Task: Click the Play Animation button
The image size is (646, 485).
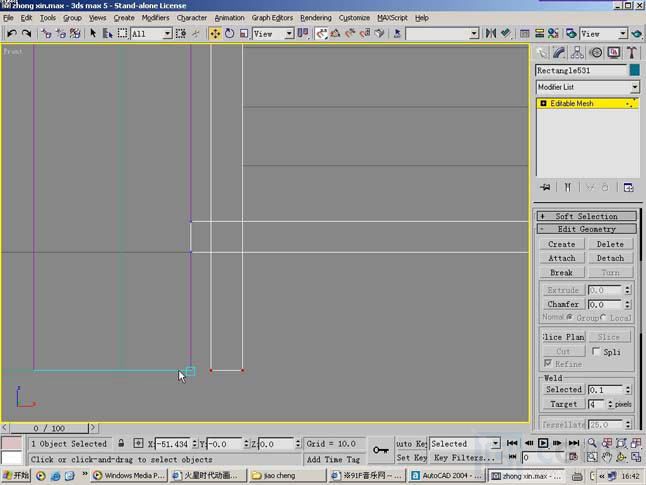Action: (543, 443)
